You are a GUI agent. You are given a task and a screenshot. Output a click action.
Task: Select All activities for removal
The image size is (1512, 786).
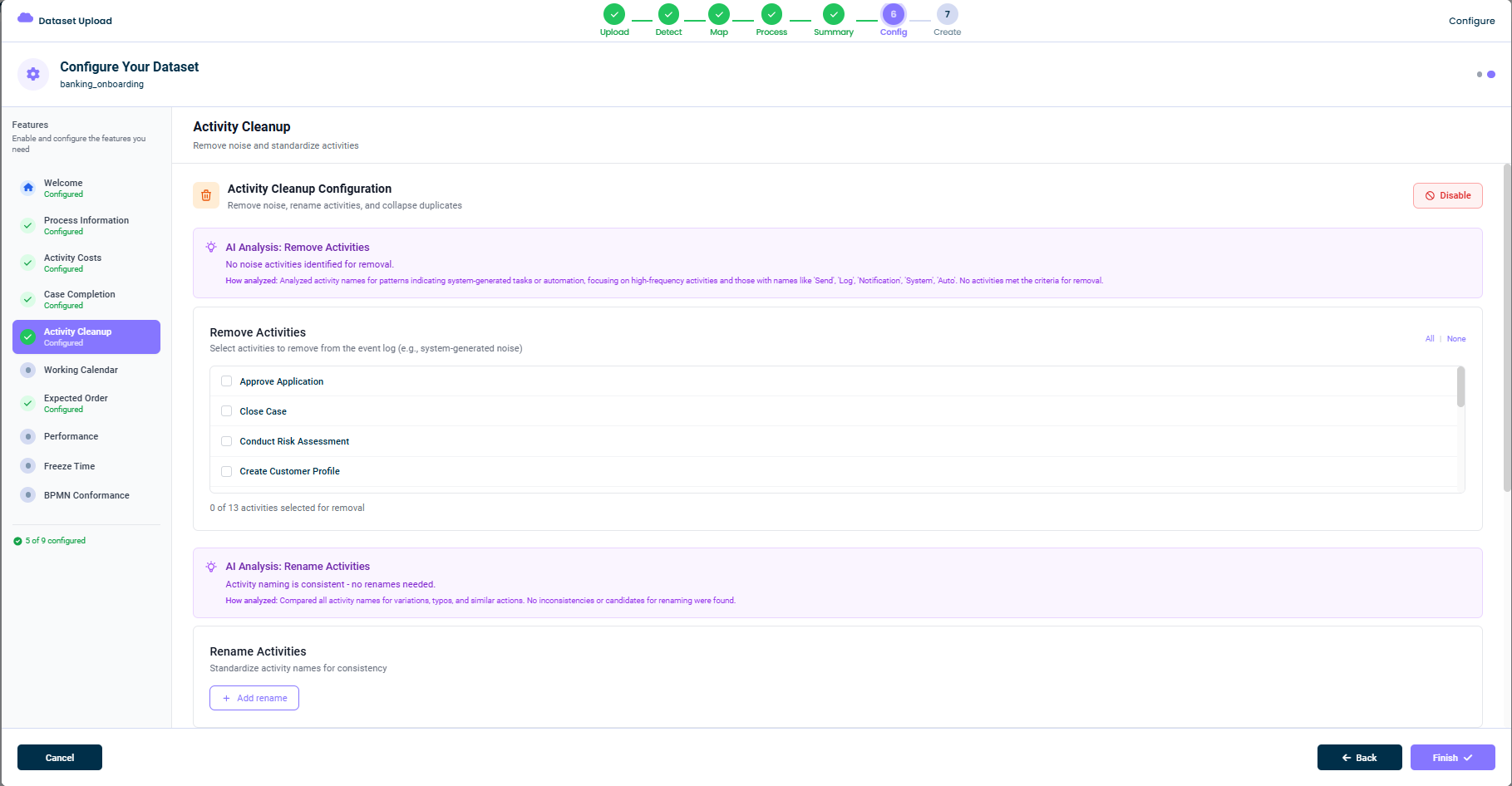tap(1430, 339)
